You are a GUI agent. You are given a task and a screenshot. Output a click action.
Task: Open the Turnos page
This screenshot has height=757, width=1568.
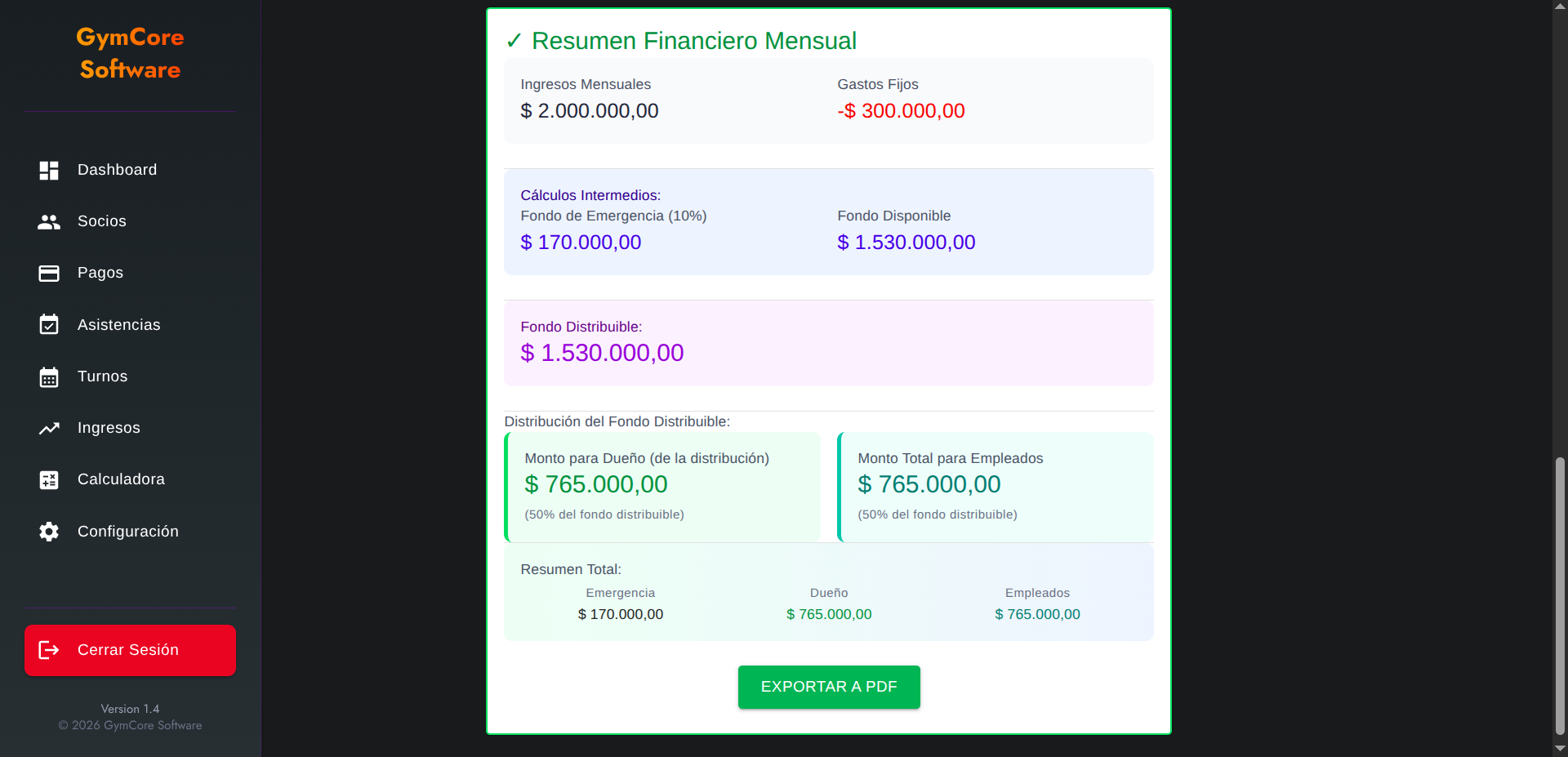coord(130,376)
